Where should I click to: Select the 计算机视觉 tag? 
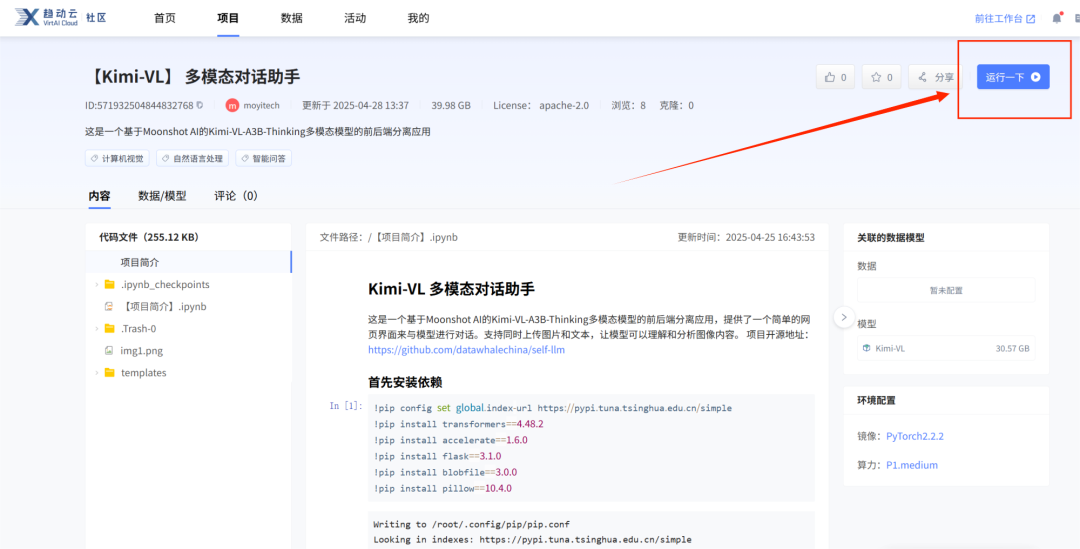click(x=118, y=158)
